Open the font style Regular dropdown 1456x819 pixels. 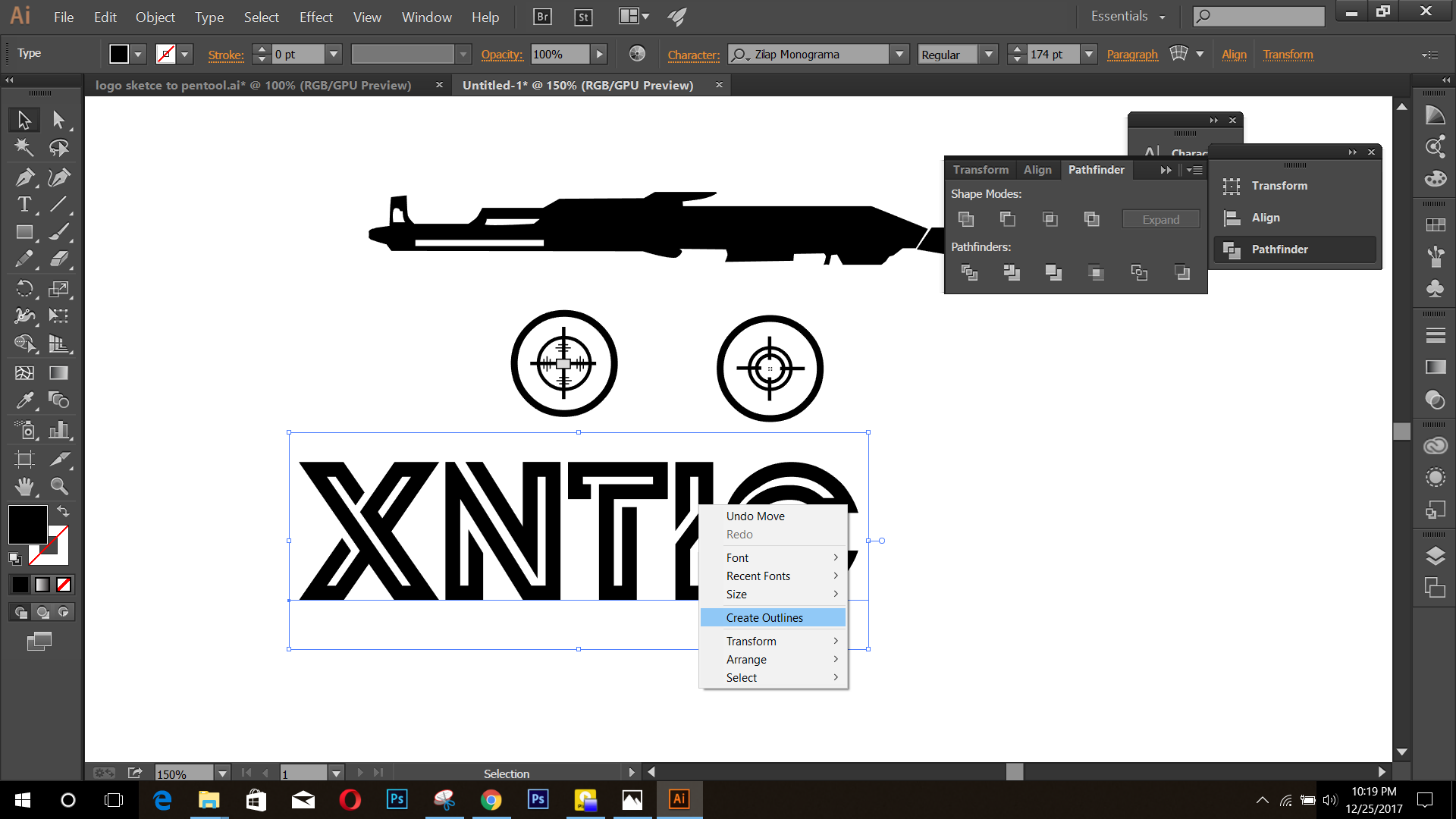click(x=988, y=54)
